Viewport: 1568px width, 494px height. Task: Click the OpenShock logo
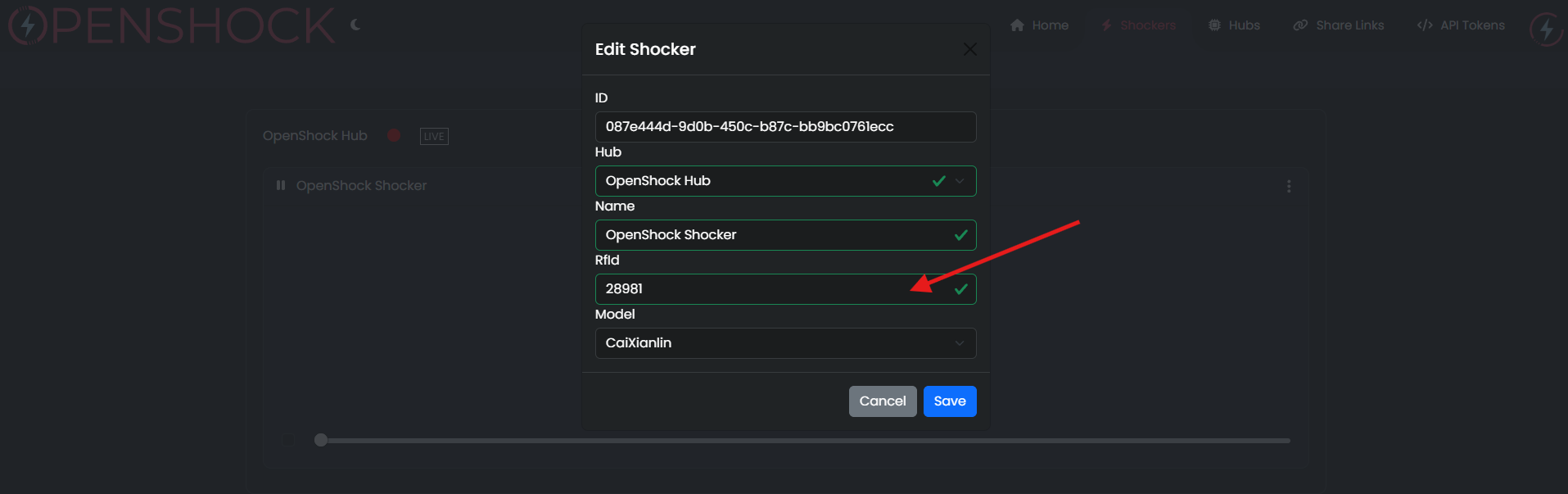point(172,25)
